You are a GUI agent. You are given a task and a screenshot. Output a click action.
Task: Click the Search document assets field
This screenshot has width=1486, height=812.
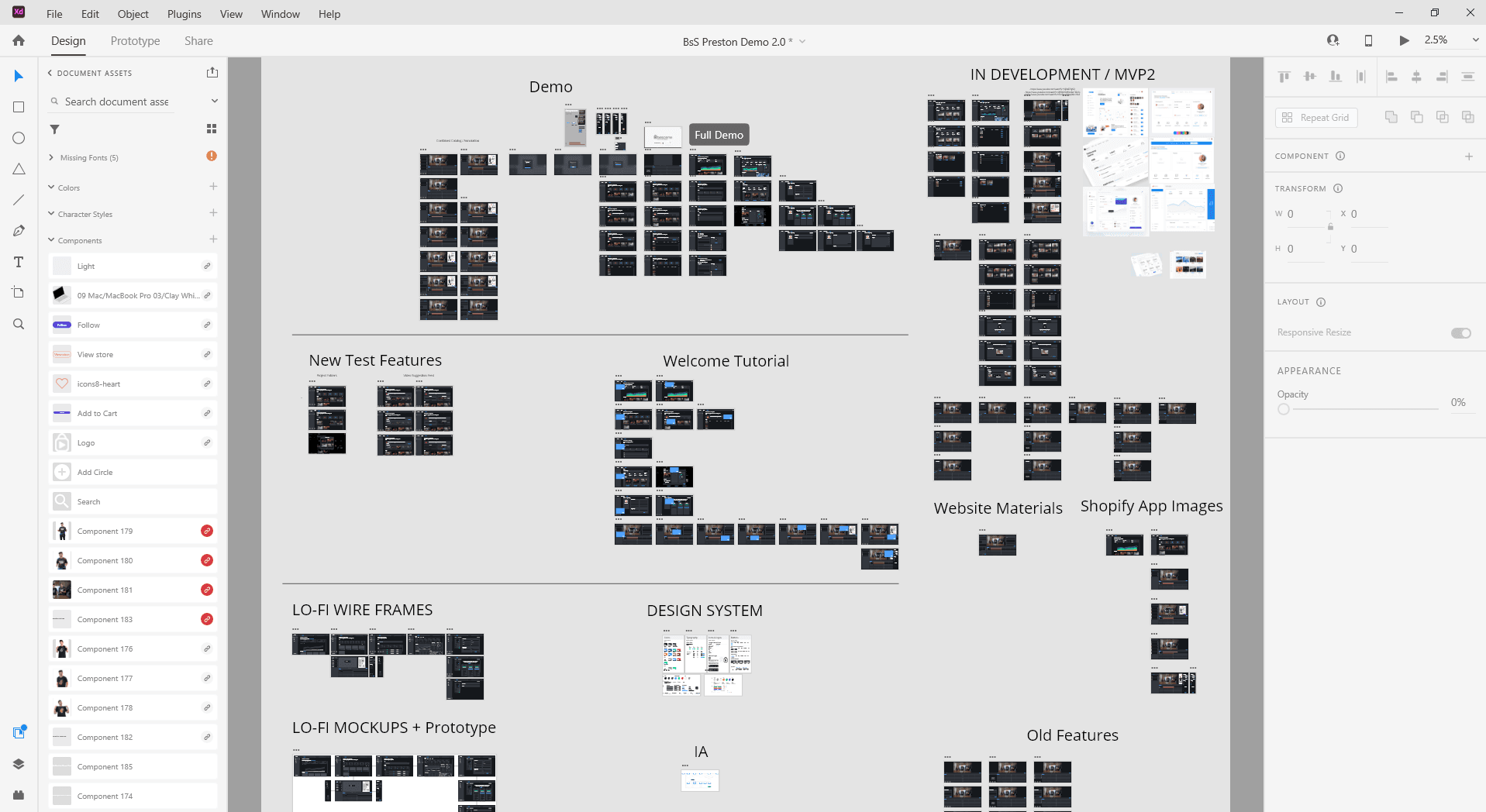(115, 101)
